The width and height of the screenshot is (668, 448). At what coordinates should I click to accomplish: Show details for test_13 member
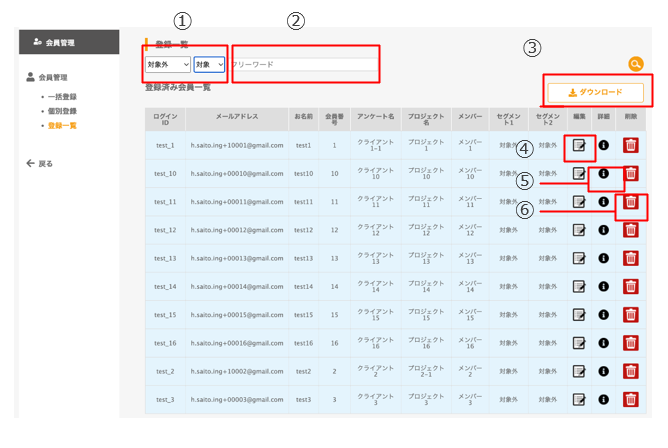pos(603,258)
